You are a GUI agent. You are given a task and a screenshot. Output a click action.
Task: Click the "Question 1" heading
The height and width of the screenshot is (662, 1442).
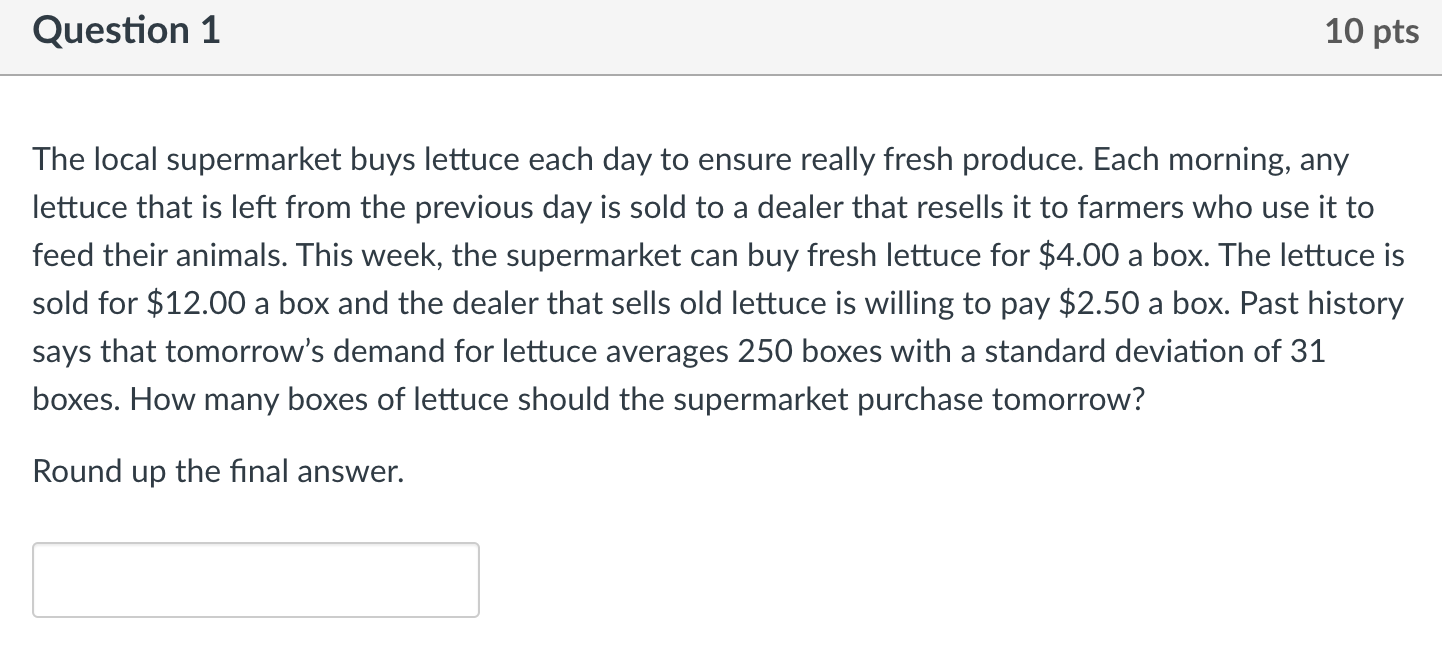click(127, 31)
